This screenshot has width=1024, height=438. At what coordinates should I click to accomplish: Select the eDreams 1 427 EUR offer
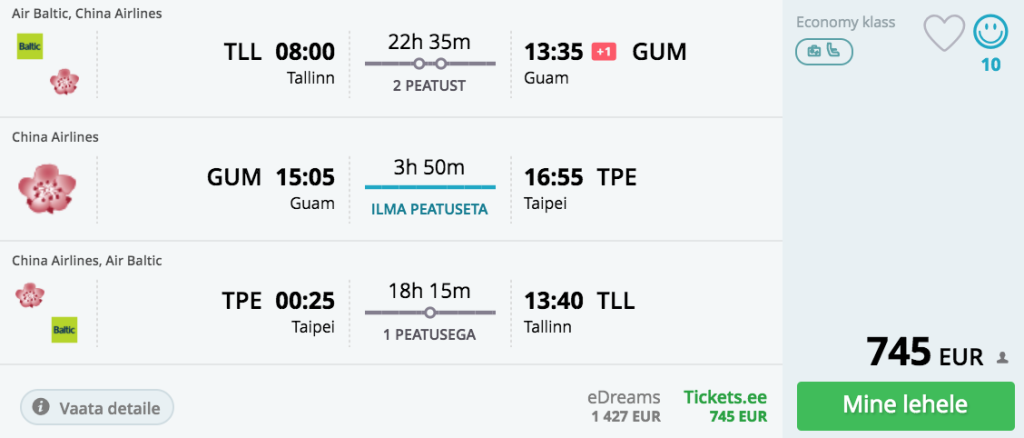tap(624, 405)
